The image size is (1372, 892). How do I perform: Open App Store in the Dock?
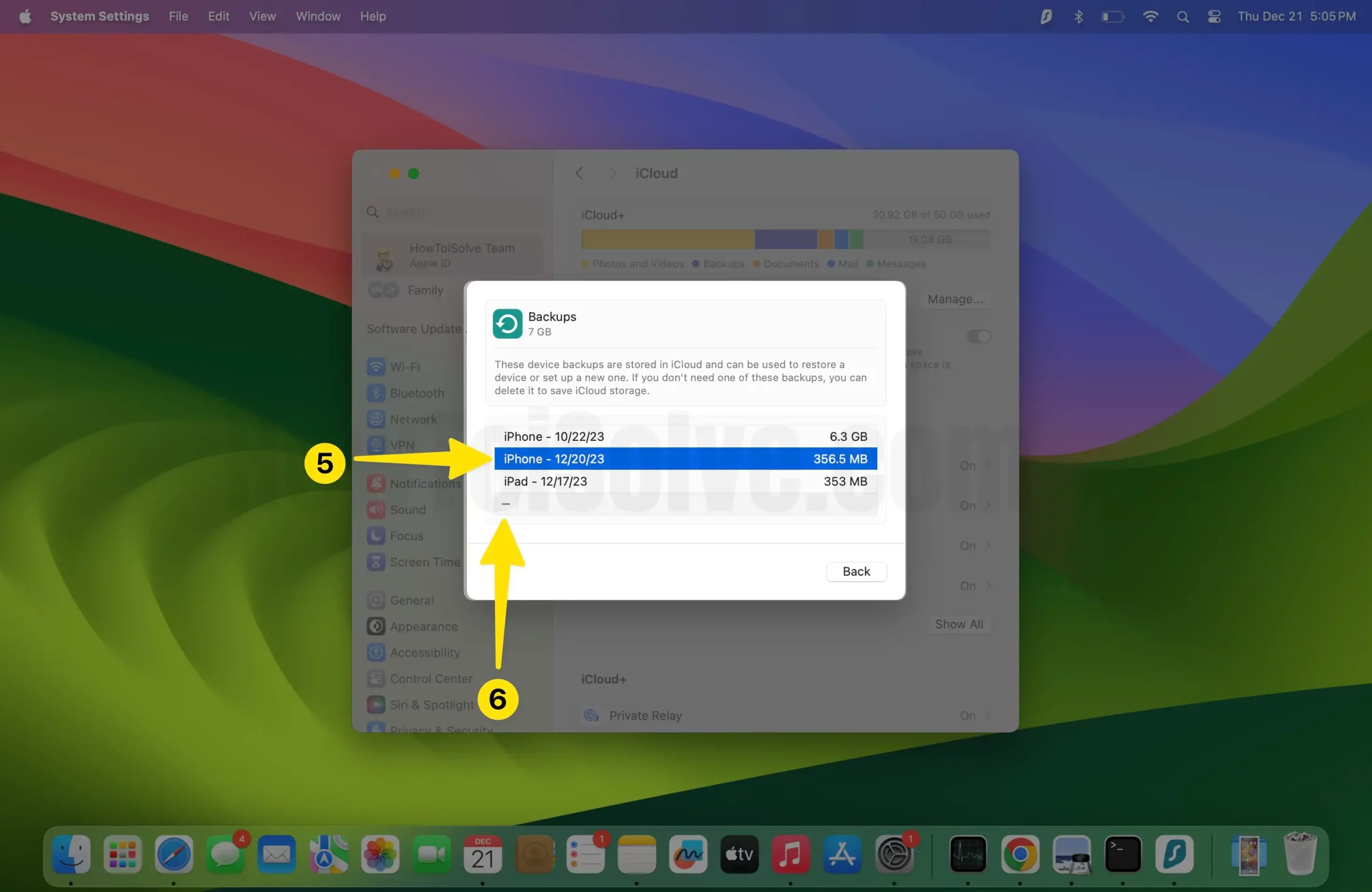tap(841, 854)
